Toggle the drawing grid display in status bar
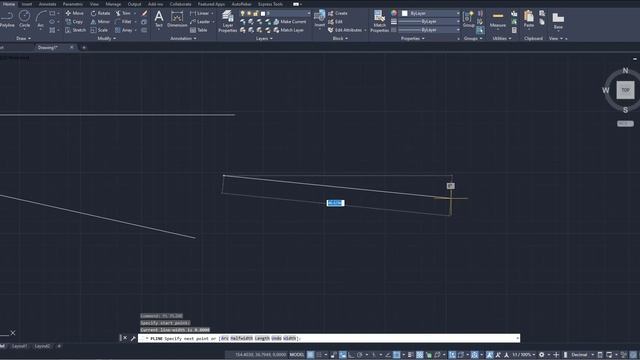Screen dimensions: 640x360 (x=311, y=355)
